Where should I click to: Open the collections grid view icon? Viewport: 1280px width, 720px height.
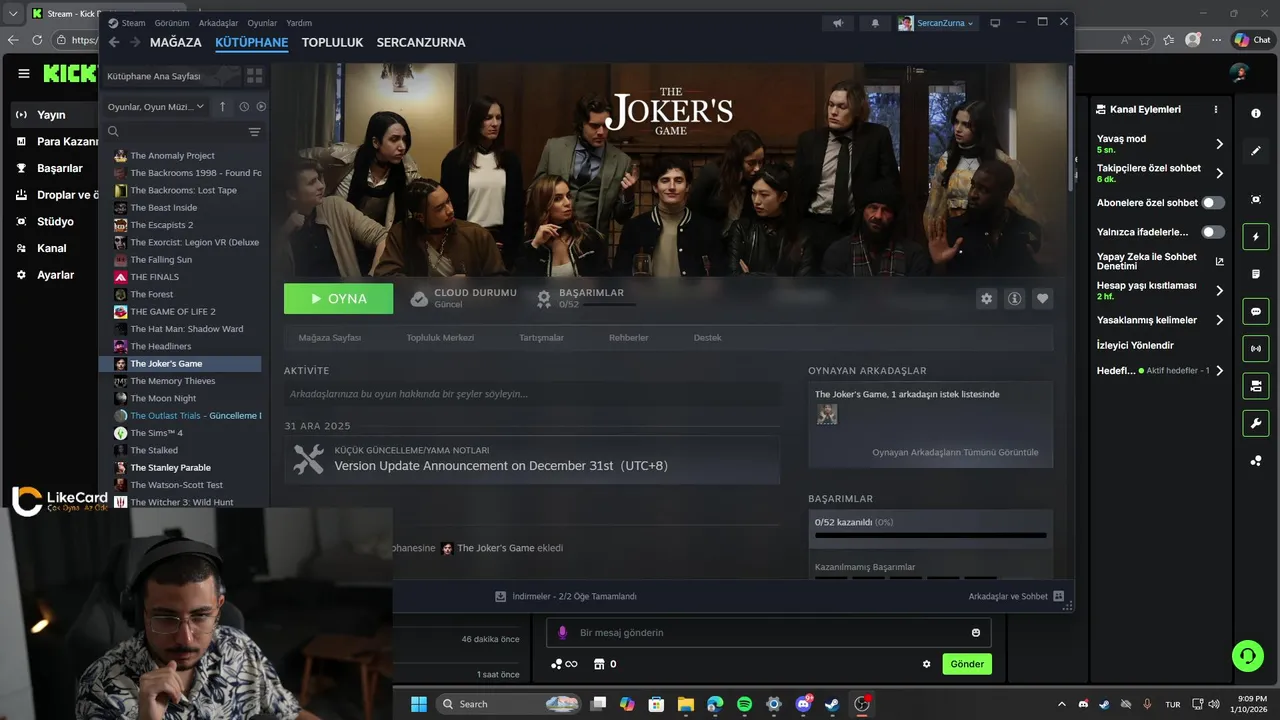(x=255, y=76)
